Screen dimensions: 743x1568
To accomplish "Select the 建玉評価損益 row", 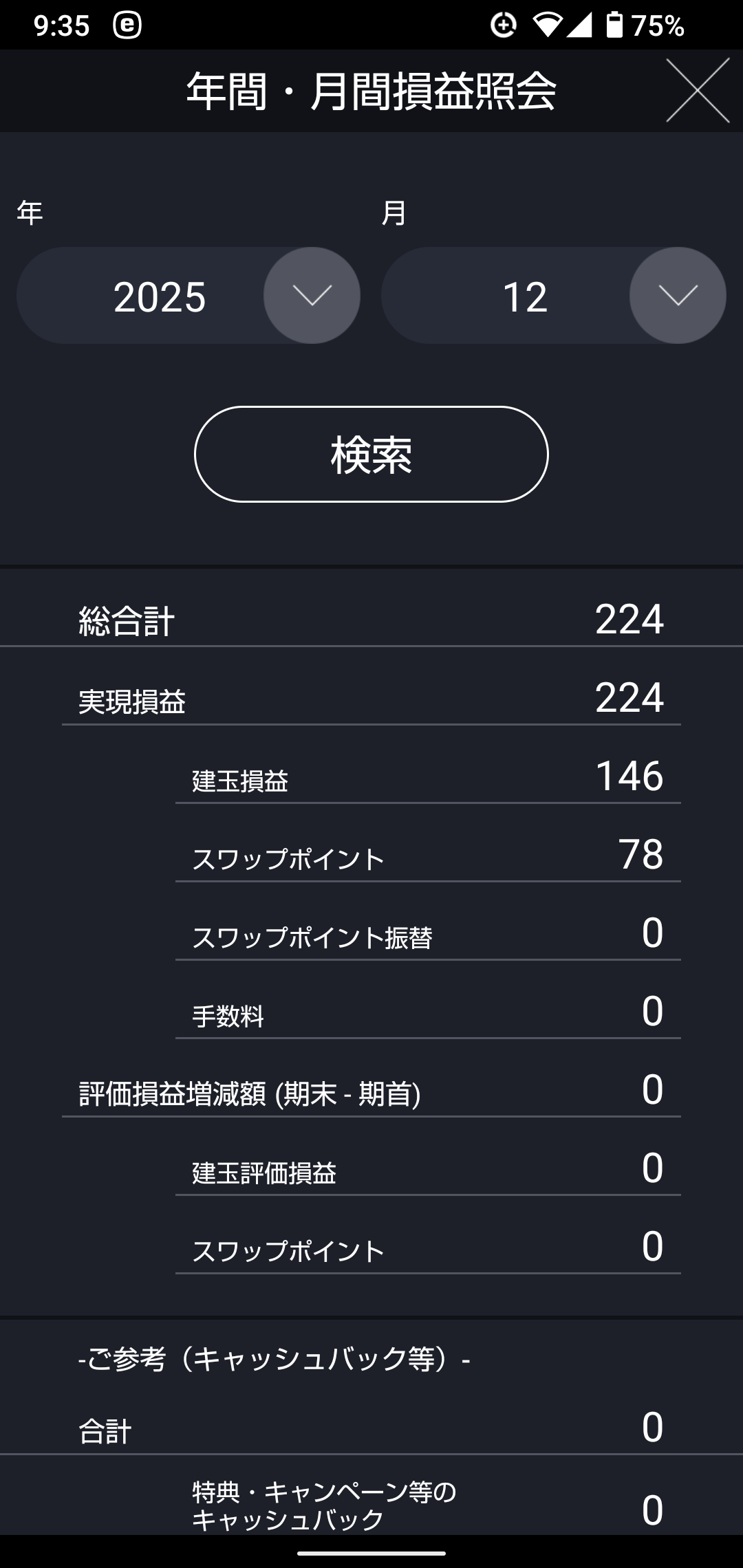I will 427,1170.
